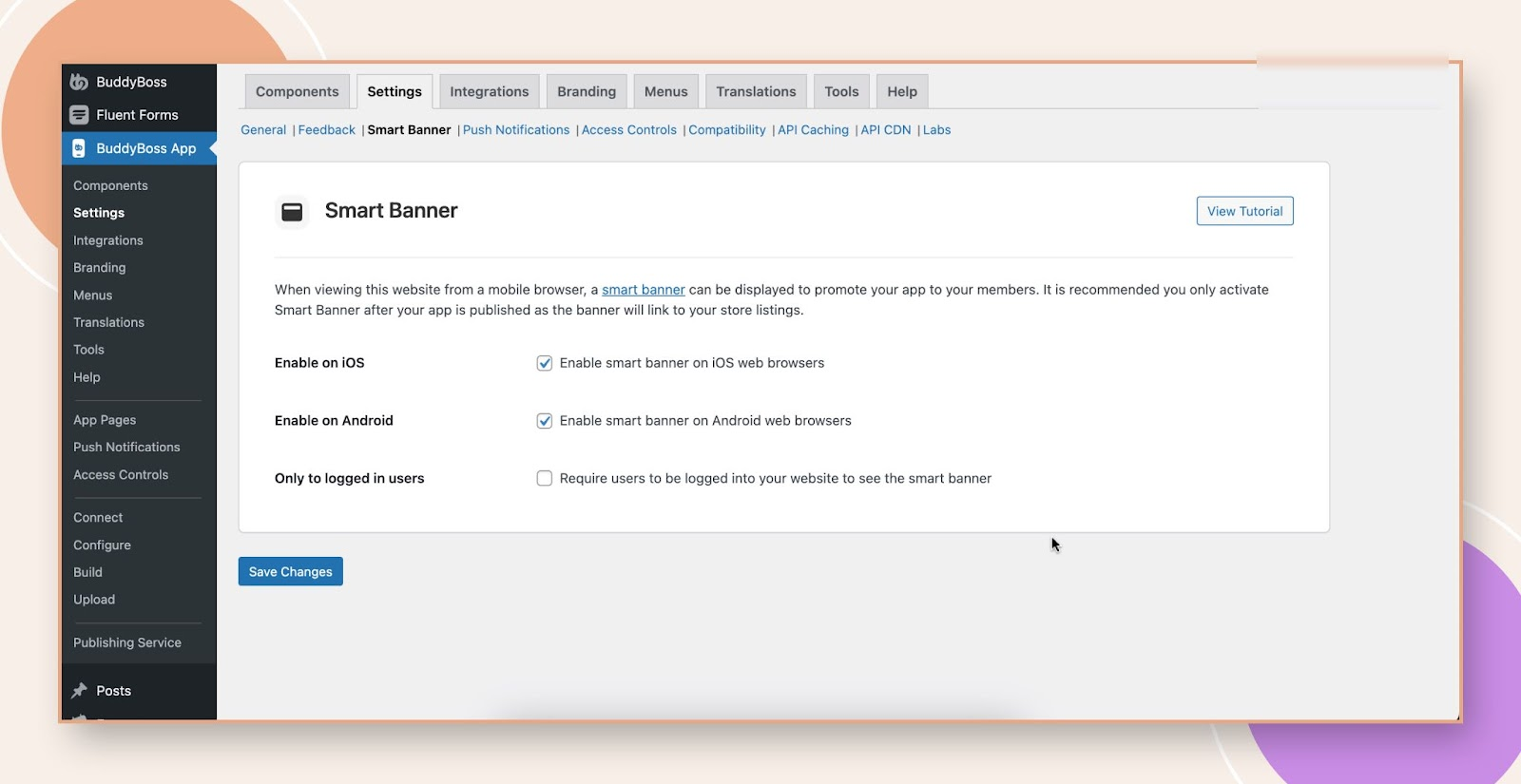This screenshot has height=784, width=1521.
Task: Click the Only to logged in users label
Action: click(350, 478)
